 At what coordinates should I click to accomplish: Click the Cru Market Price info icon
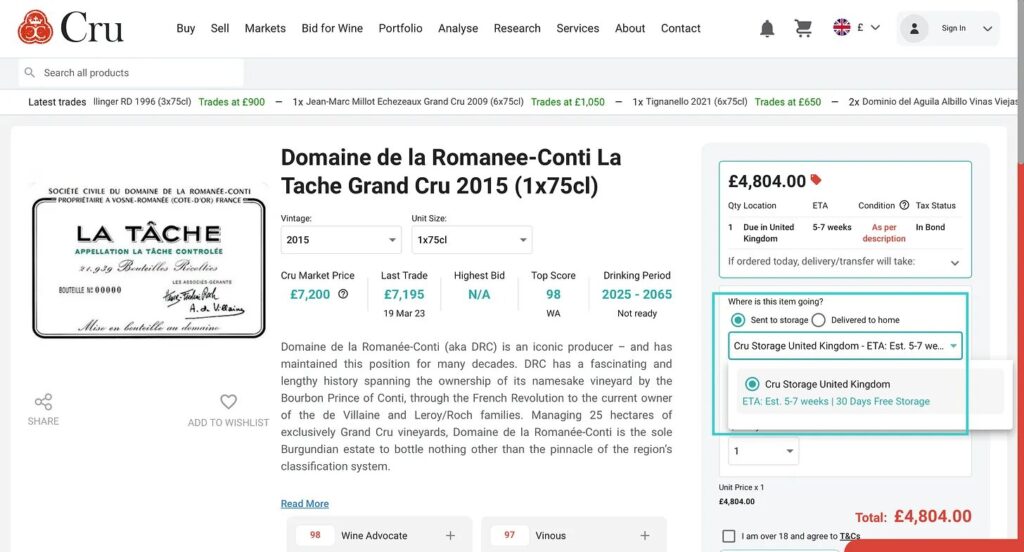[343, 294]
